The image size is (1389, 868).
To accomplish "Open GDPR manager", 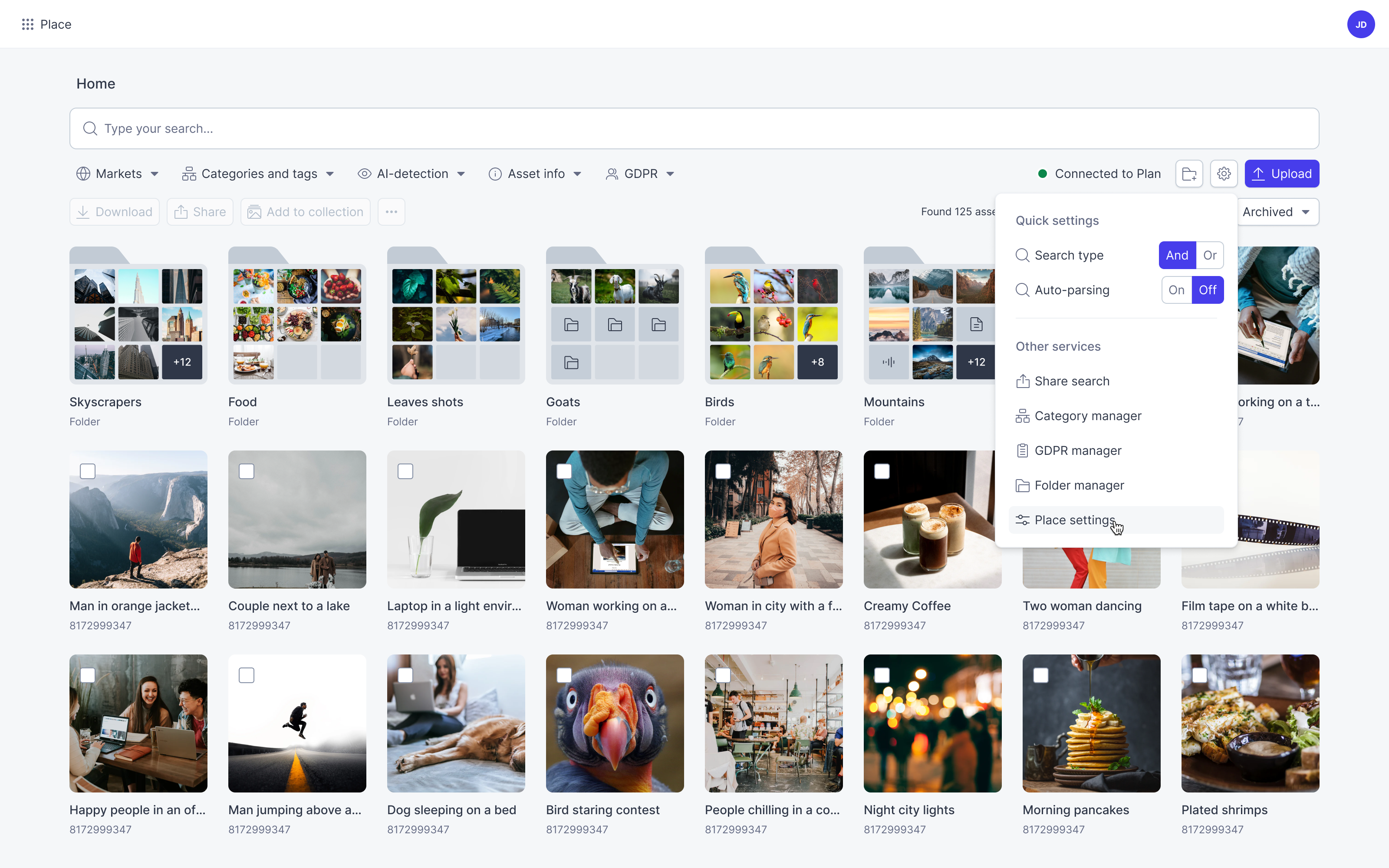I will [x=1116, y=450].
